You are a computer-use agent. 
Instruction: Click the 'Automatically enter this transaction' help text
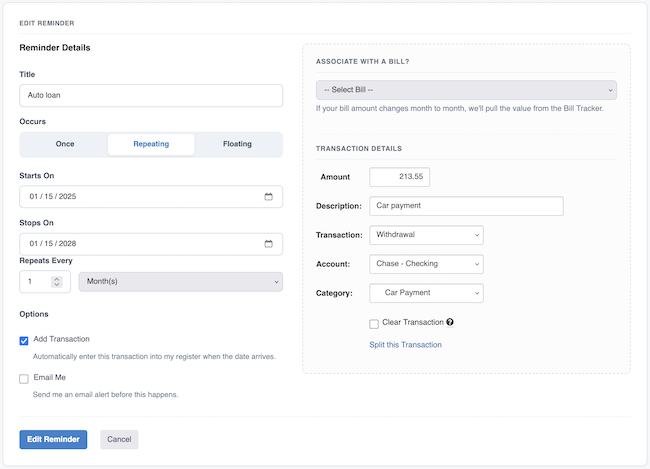154,357
